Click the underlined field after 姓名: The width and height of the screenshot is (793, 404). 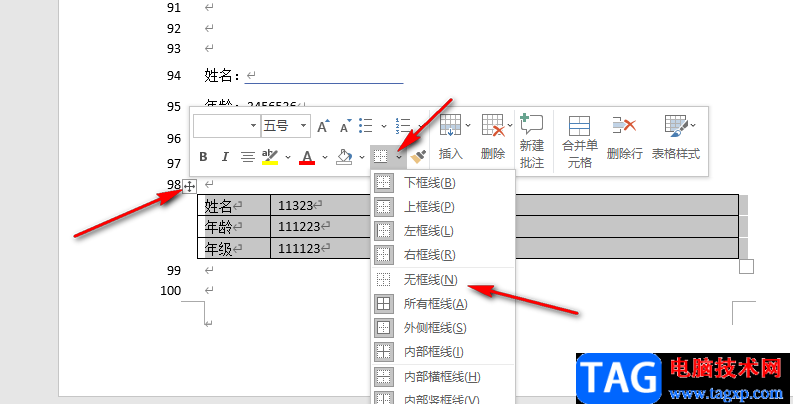pos(324,76)
